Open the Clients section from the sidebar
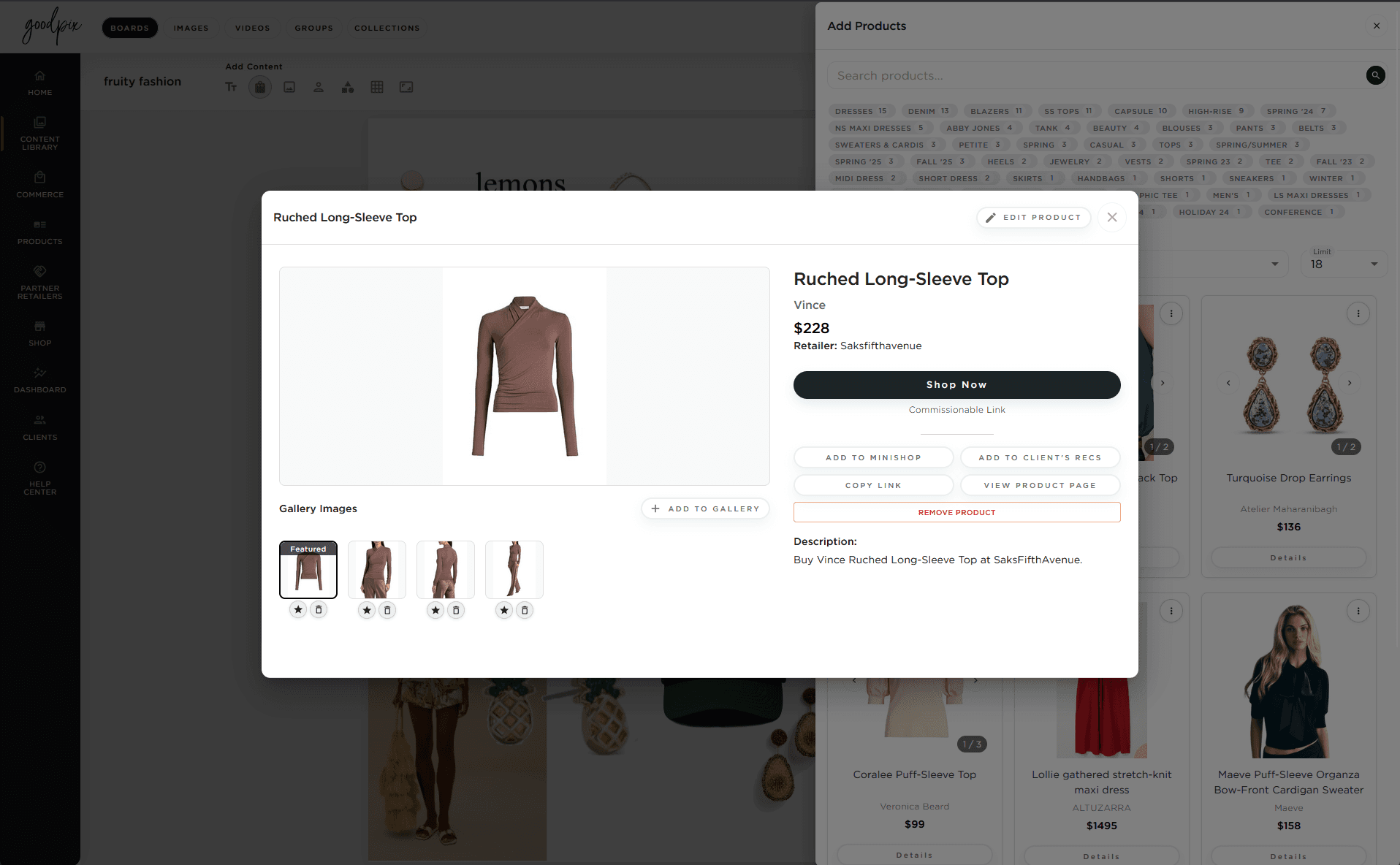 pos(40,424)
